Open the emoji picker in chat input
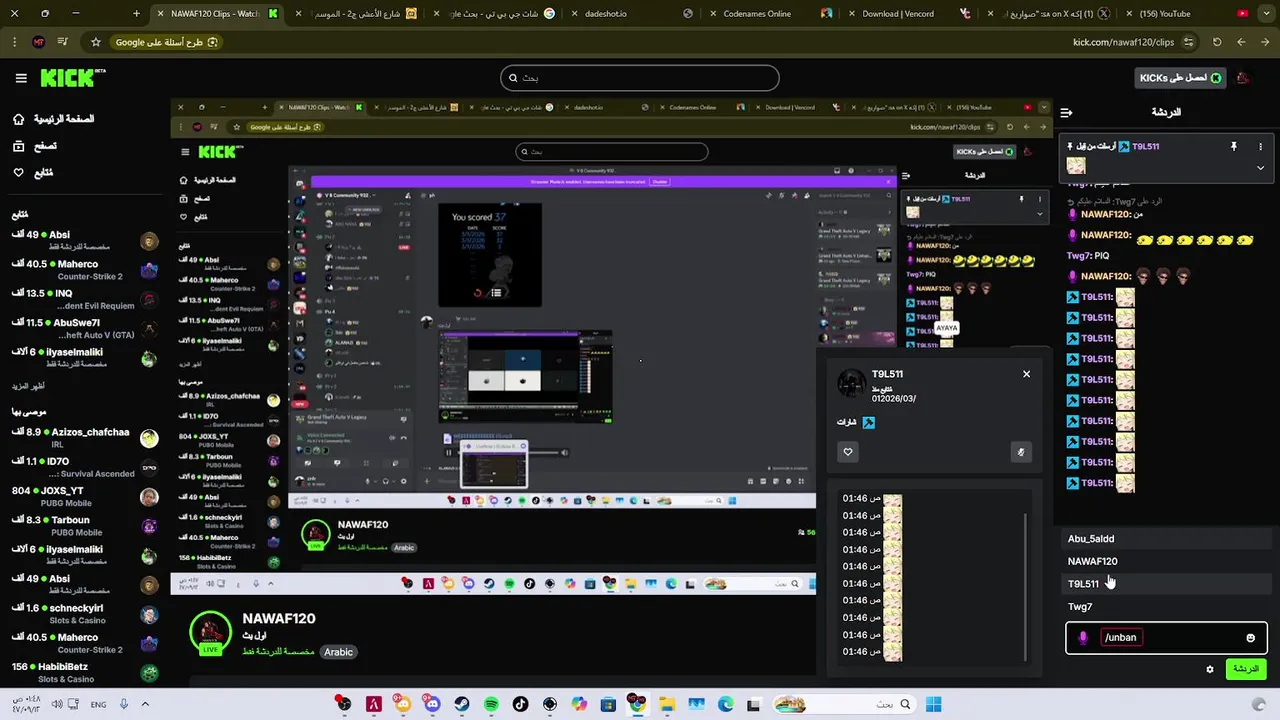Viewport: 1280px width, 720px height. pyautogui.click(x=1250, y=638)
